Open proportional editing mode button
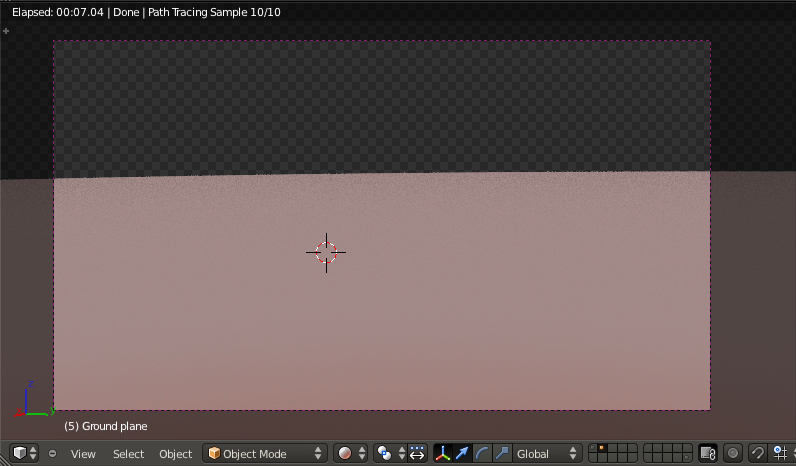Viewport: 796px width, 466px height. click(x=733, y=453)
